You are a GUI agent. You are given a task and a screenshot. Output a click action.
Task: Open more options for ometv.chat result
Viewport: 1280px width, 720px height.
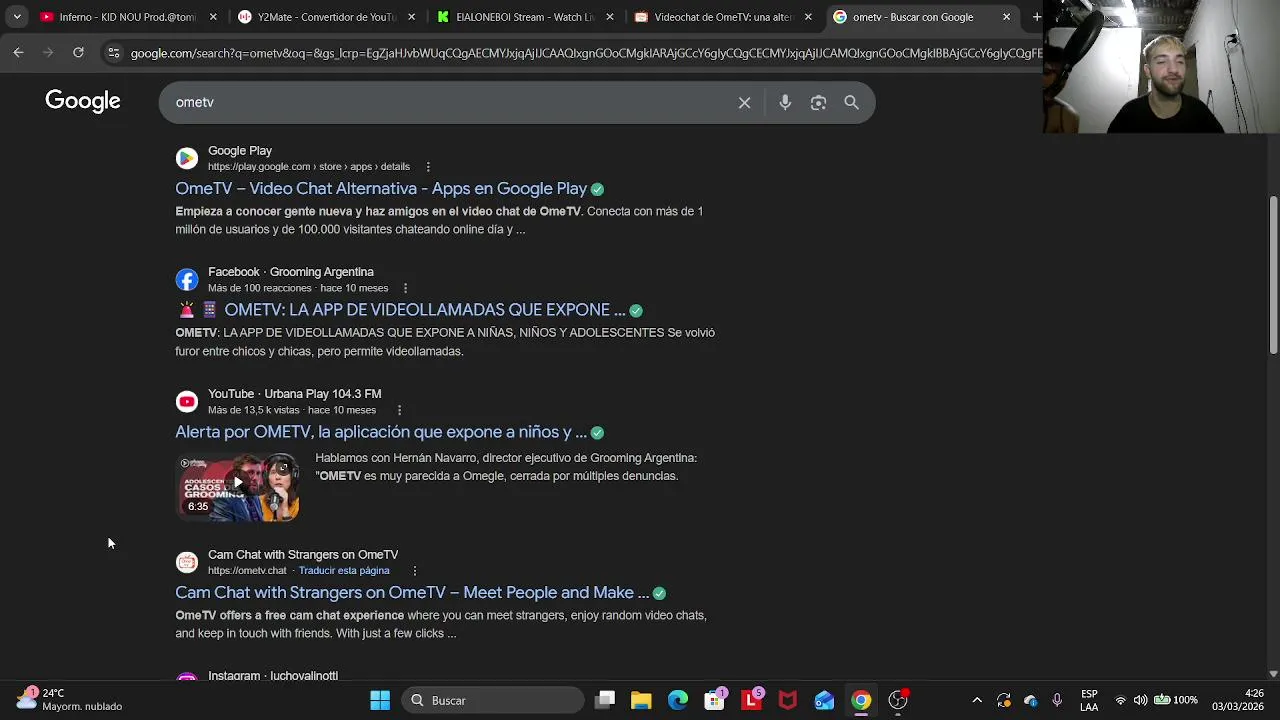414,570
